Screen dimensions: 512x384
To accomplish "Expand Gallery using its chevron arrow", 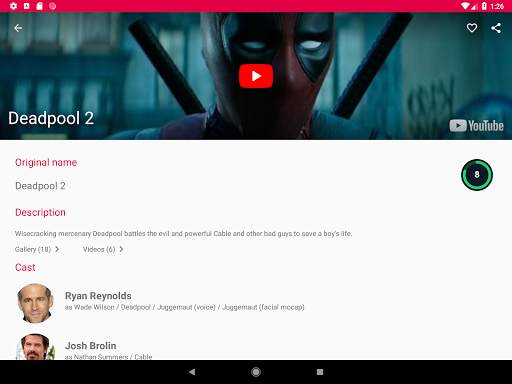I will pyautogui.click(x=57, y=249).
